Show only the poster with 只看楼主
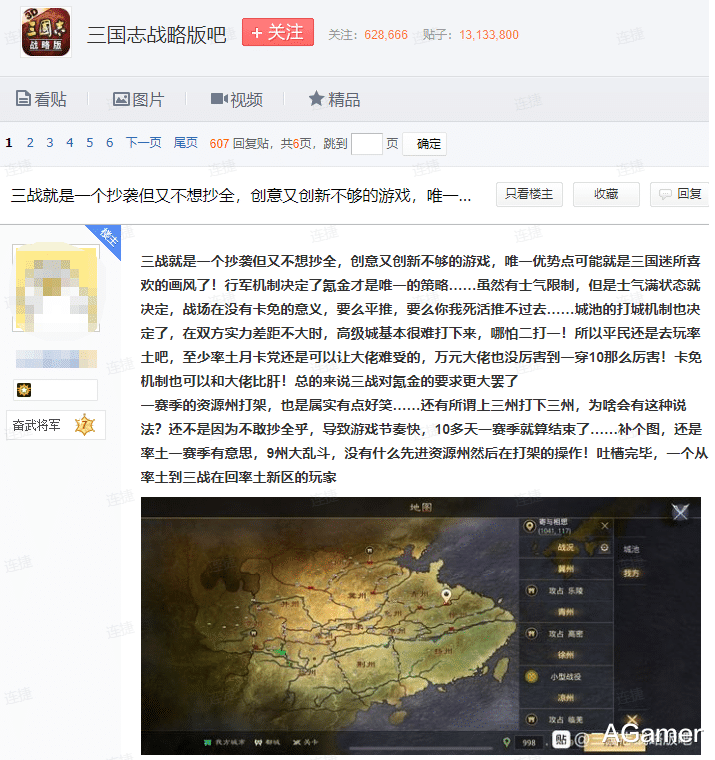This screenshot has width=715, height=760. tap(529, 194)
